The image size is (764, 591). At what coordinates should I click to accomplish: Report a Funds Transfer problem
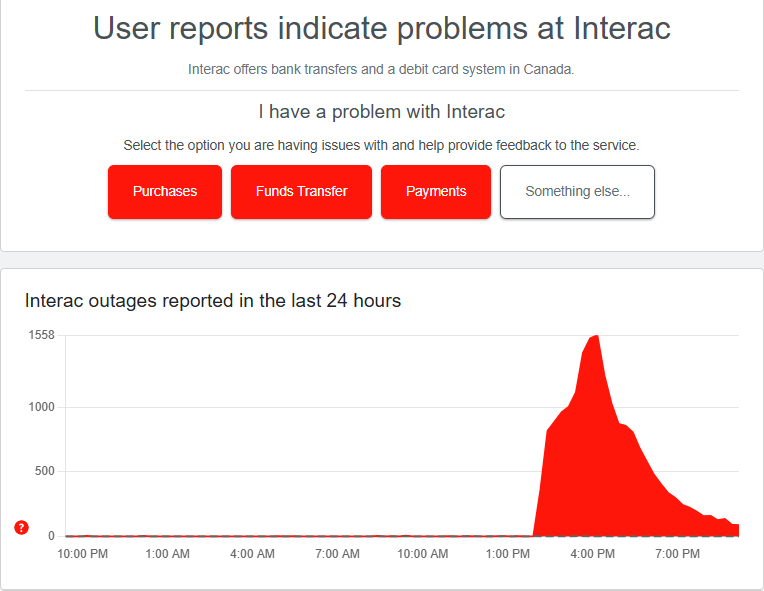coord(301,192)
